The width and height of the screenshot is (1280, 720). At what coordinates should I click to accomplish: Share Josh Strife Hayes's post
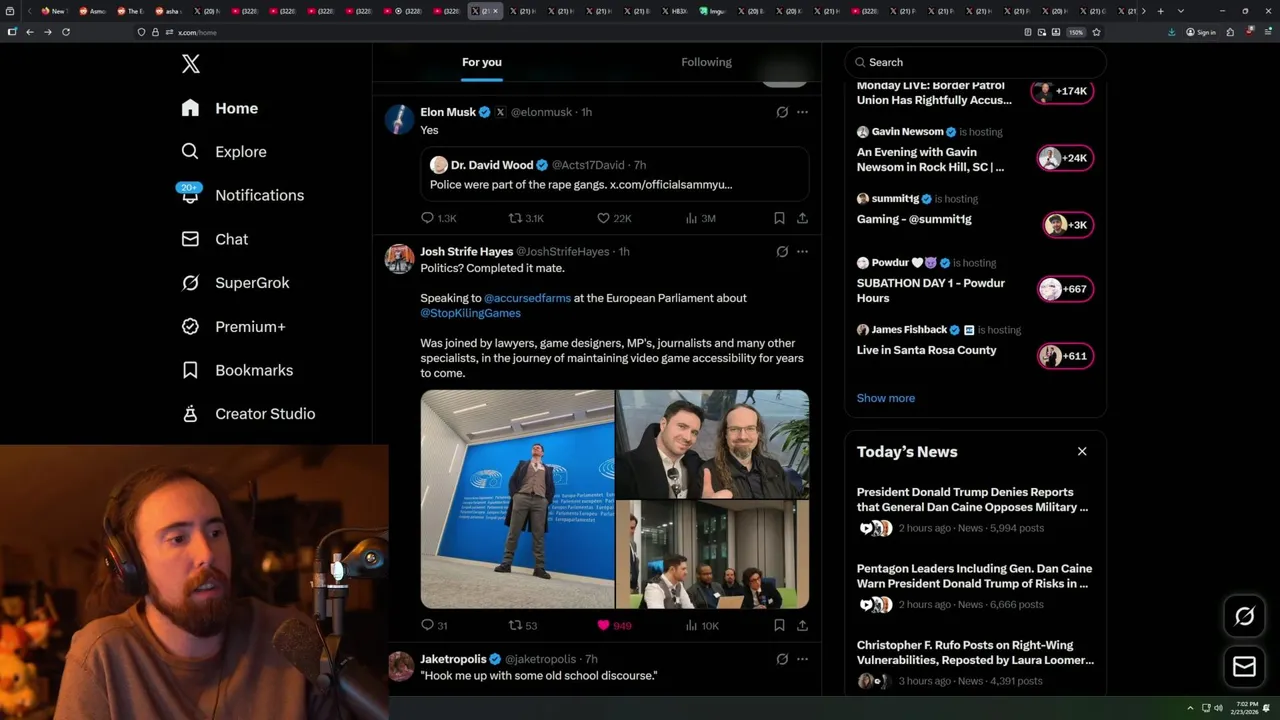click(x=802, y=625)
